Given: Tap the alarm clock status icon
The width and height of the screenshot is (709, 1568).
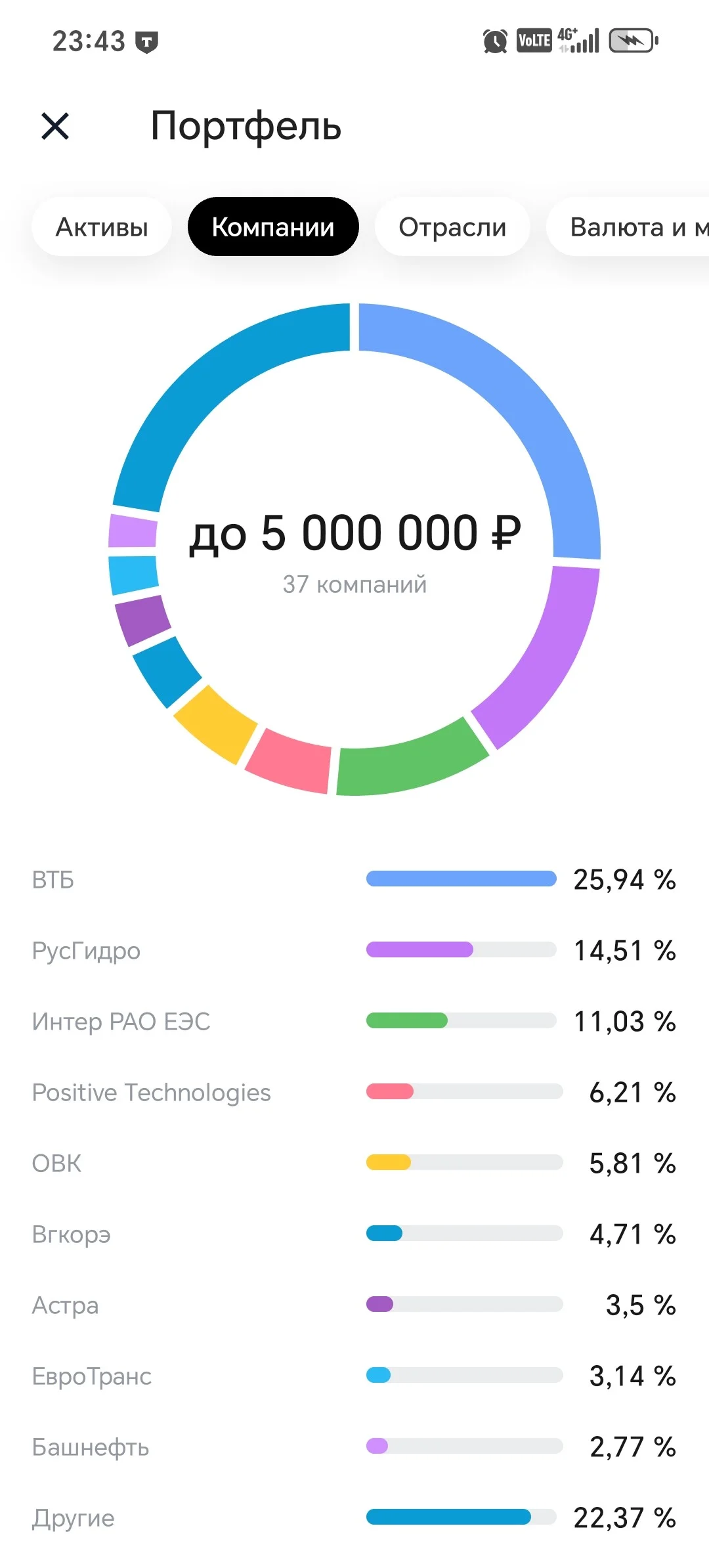Looking at the screenshot, I should click(x=495, y=41).
